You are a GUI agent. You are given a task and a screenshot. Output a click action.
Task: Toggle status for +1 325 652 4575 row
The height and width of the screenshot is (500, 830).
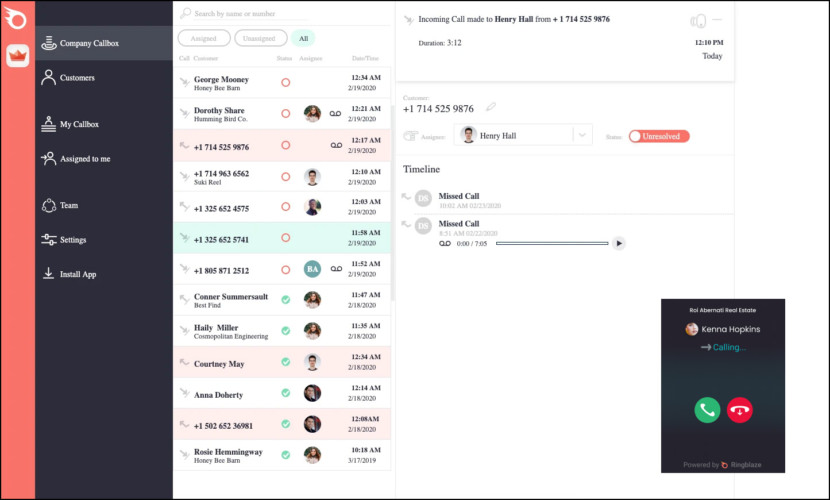pyautogui.click(x=285, y=207)
